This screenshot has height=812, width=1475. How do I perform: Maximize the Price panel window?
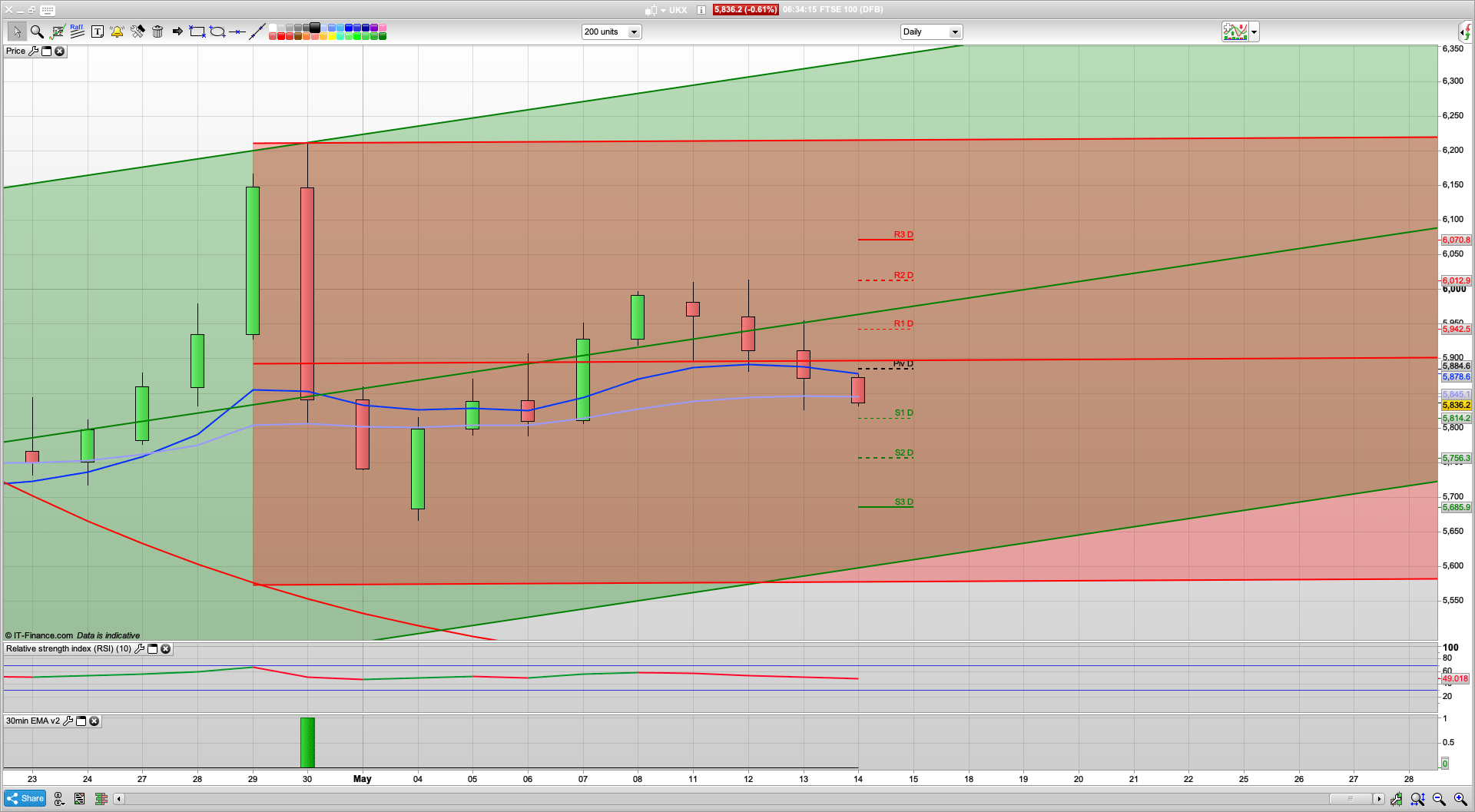(x=46, y=51)
